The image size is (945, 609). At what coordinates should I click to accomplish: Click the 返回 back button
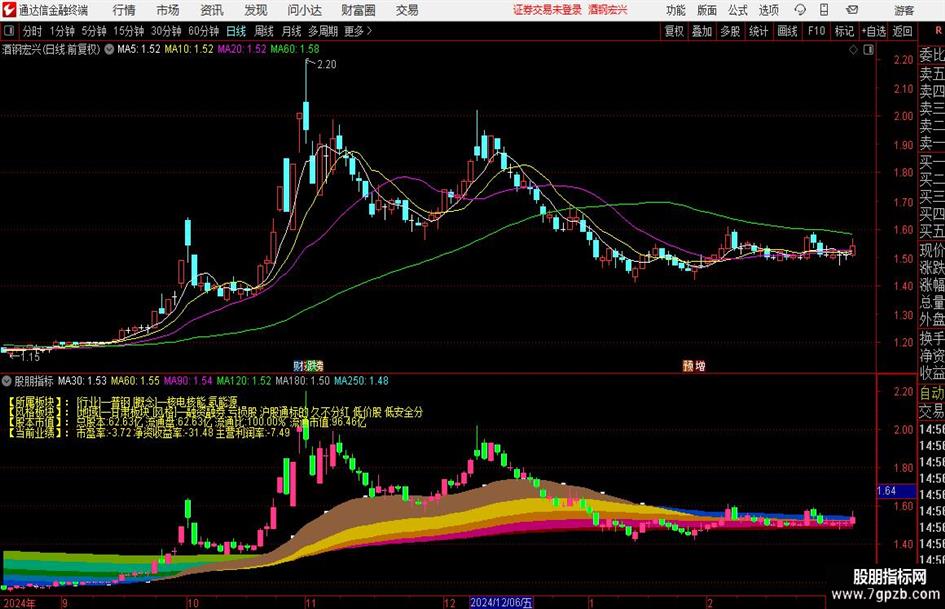point(902,31)
